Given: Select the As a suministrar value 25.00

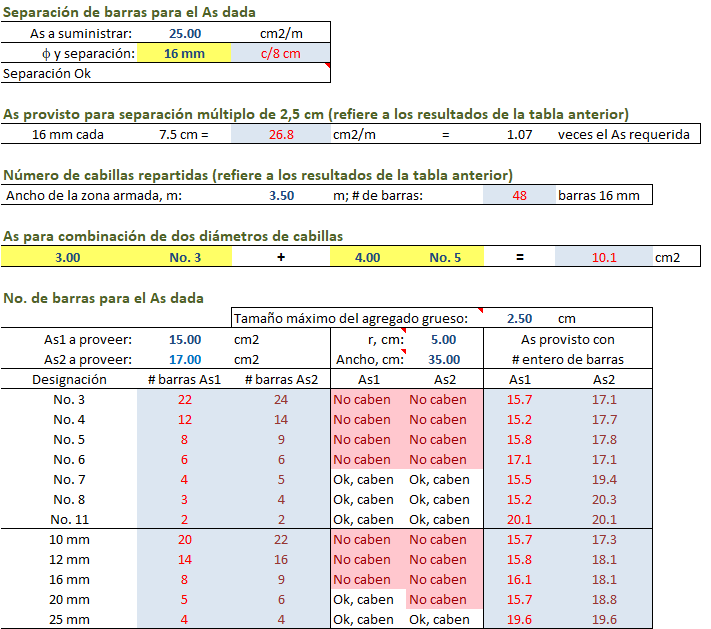Looking at the screenshot, I should [x=185, y=34].
